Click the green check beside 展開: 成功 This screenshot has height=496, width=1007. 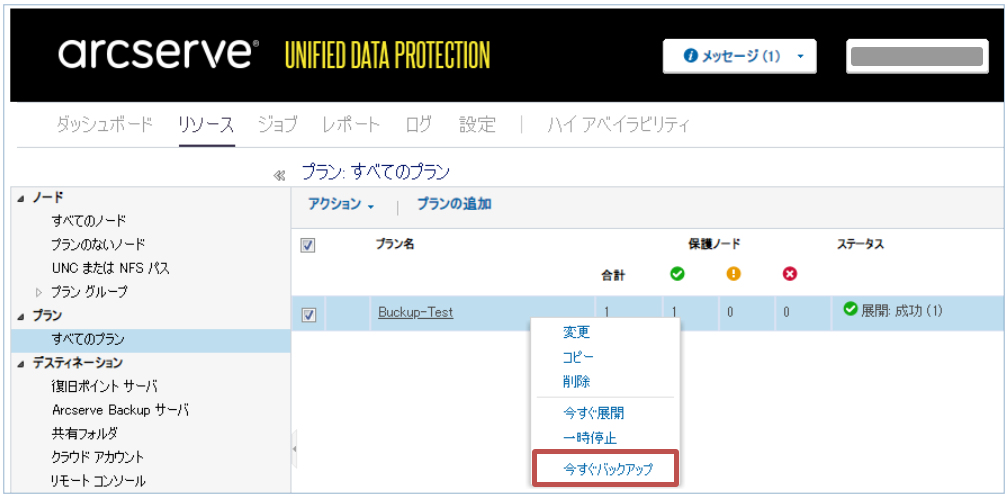[850, 310]
